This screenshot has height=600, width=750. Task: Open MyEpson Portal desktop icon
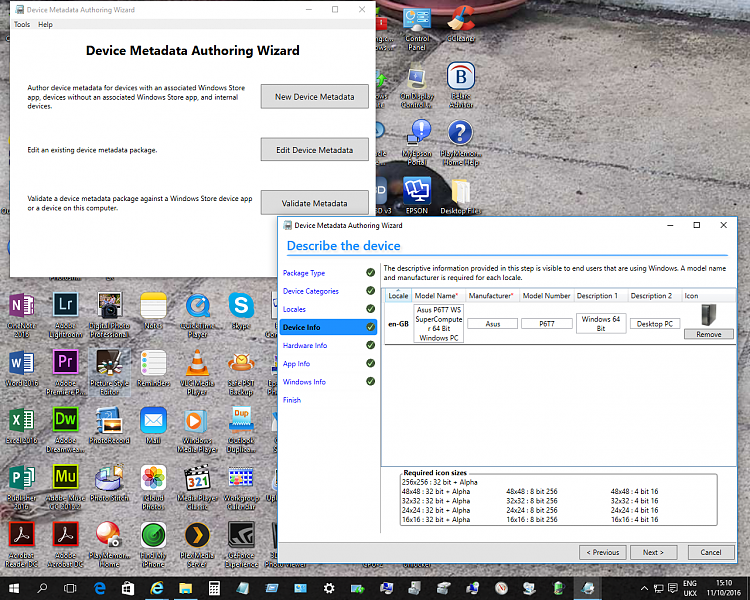(x=417, y=142)
